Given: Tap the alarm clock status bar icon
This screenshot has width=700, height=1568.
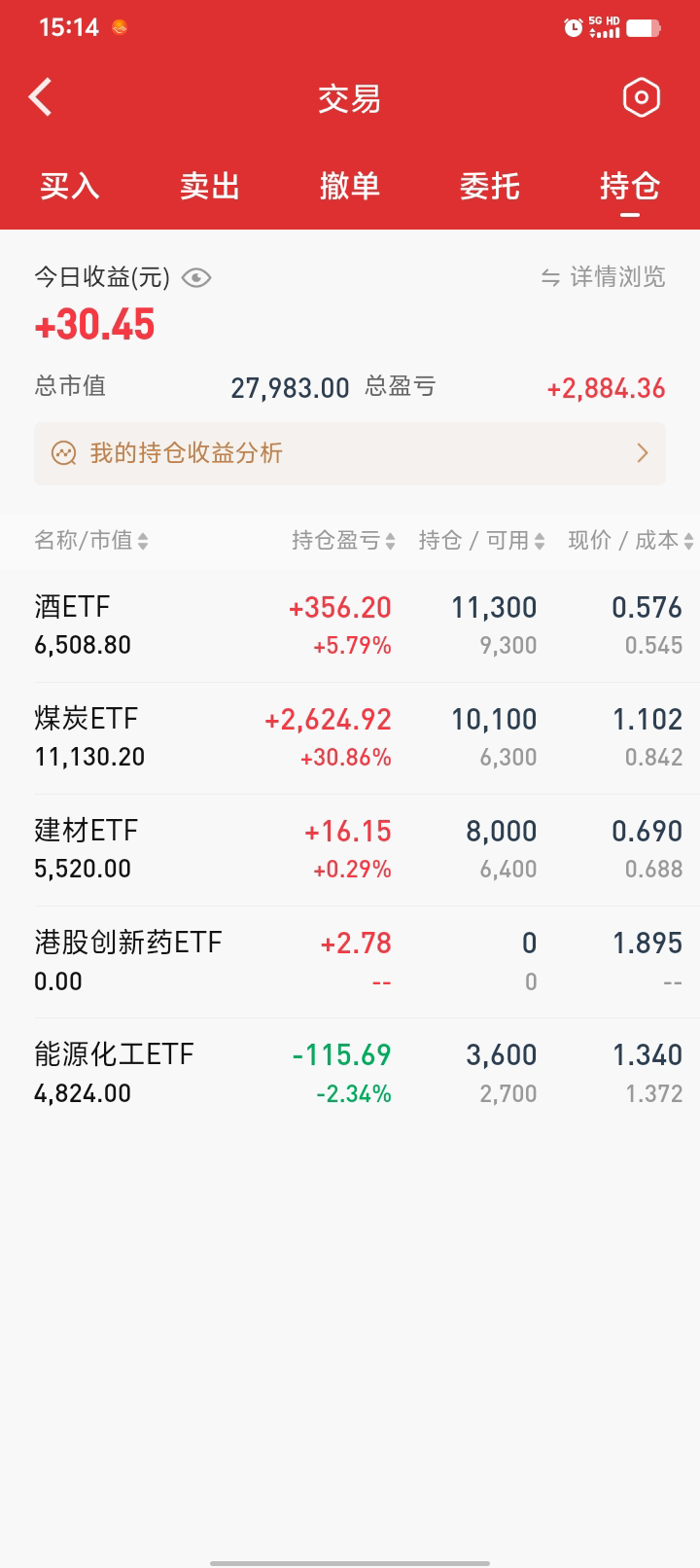Looking at the screenshot, I should 574,27.
